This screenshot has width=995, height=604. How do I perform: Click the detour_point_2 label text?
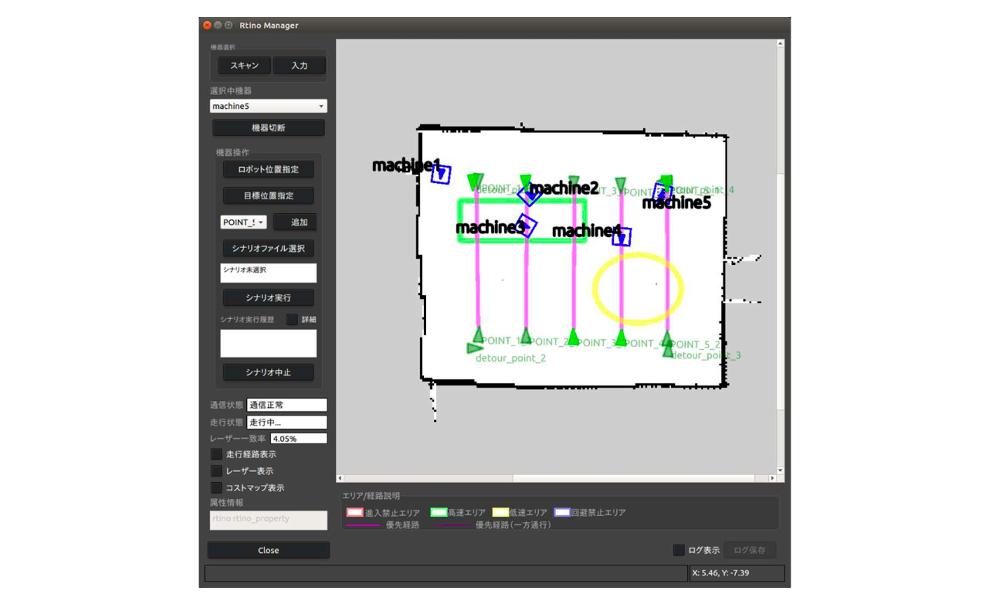point(511,358)
